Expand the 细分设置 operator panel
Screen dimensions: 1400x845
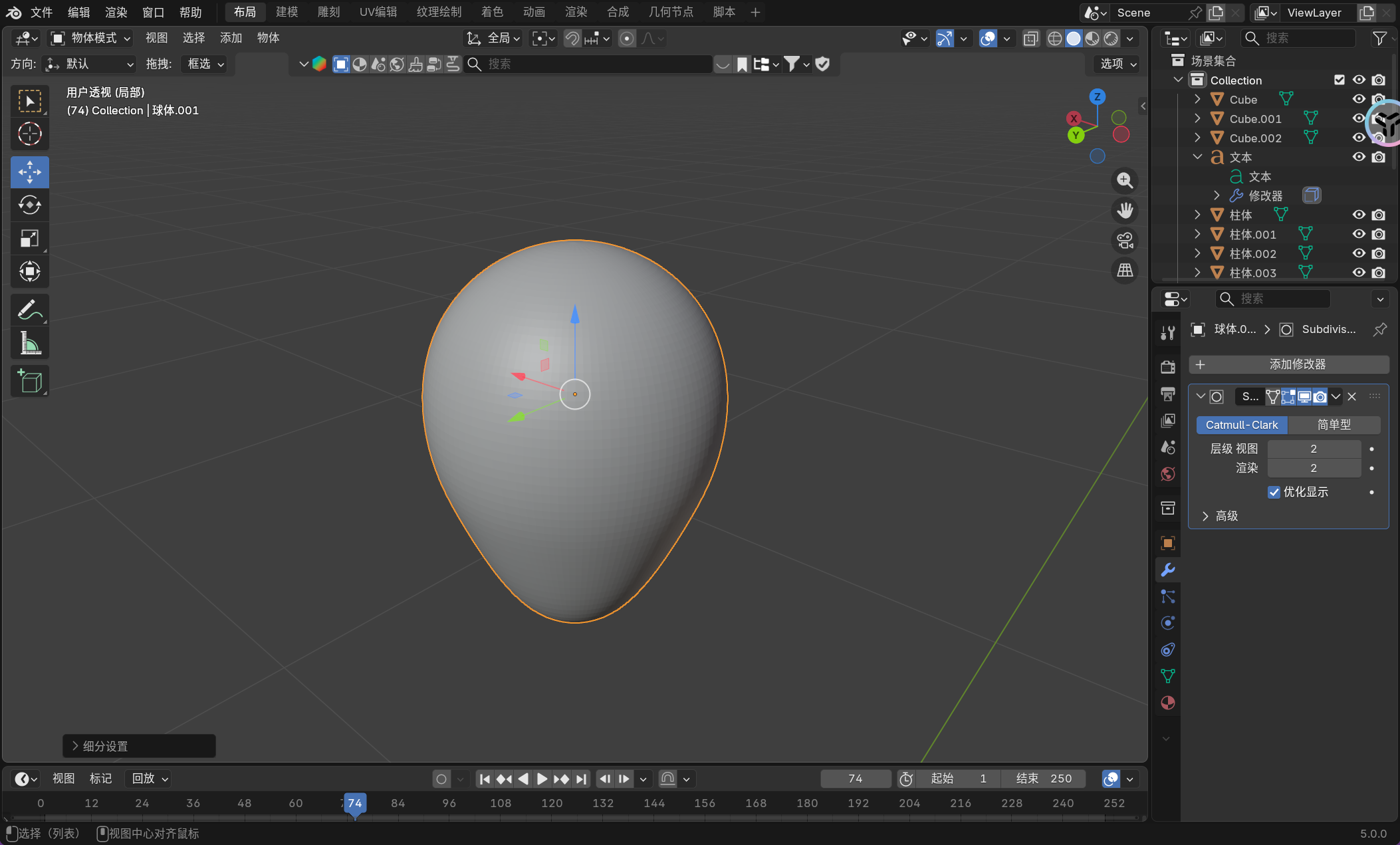pos(105,746)
